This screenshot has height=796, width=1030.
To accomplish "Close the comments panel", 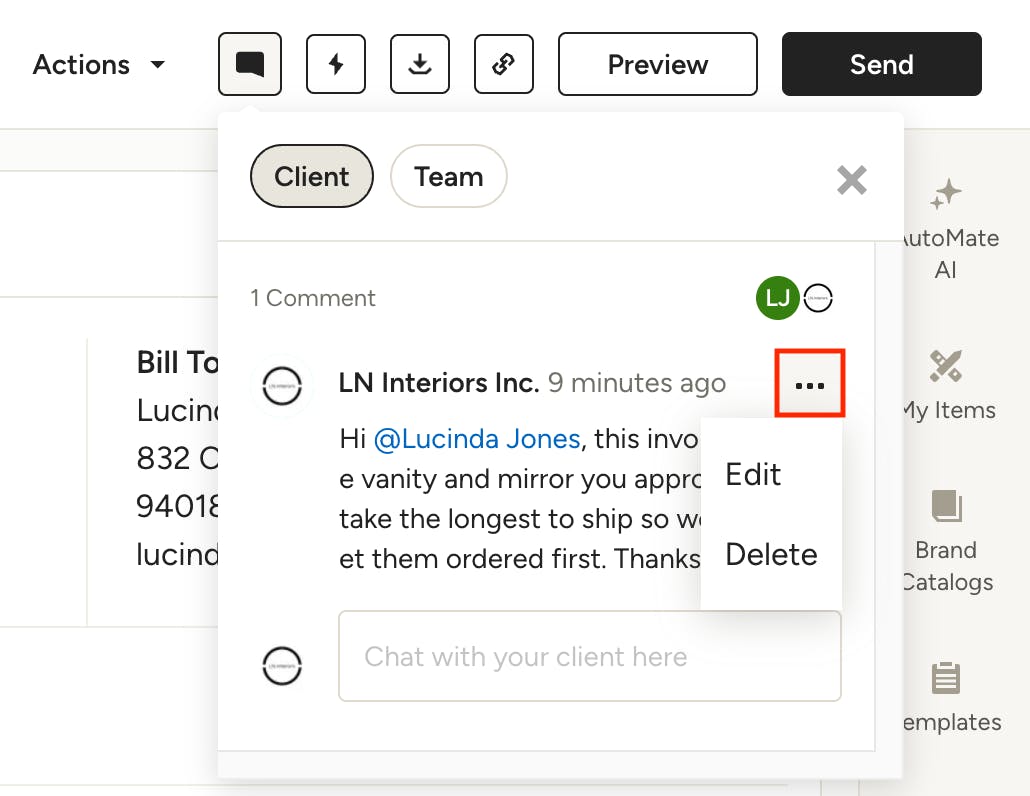I will (852, 180).
